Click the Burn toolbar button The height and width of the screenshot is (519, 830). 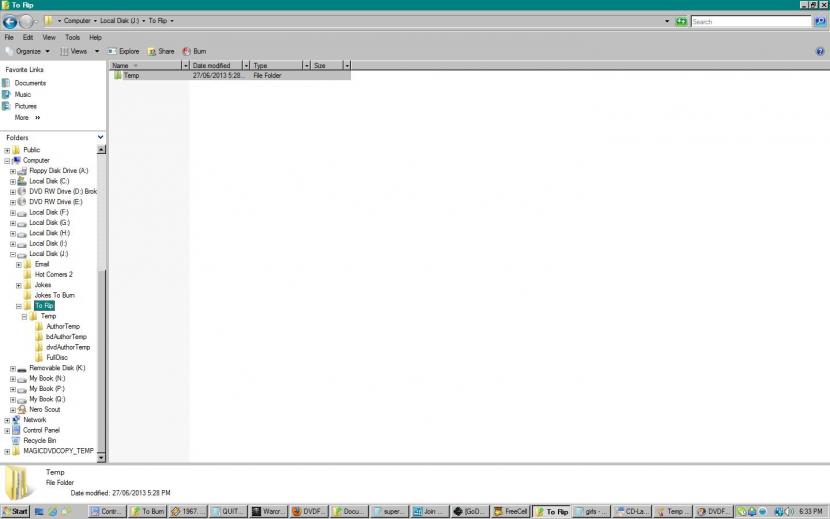coord(194,51)
